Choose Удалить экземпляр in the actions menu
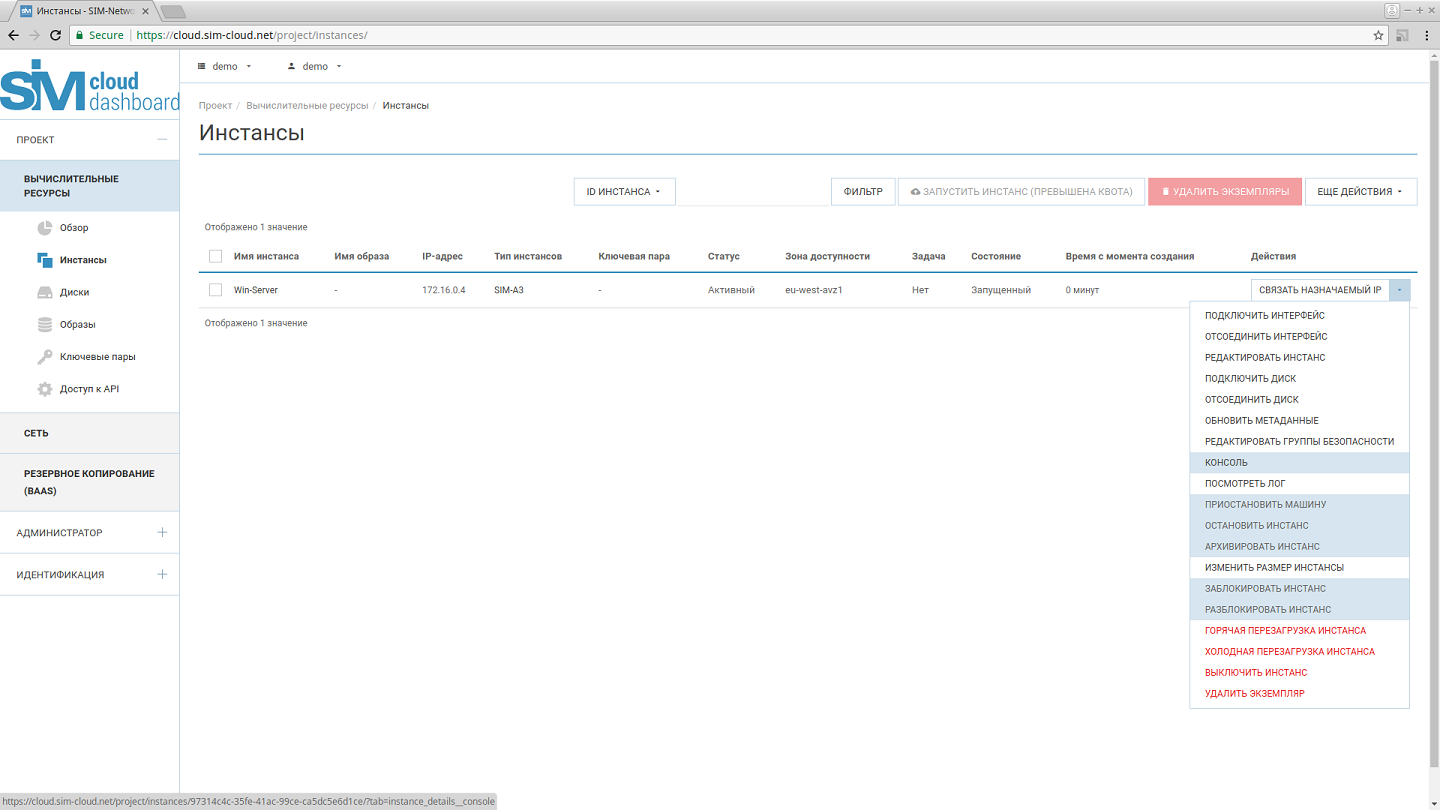Image resolution: width=1440 pixels, height=810 pixels. [1254, 694]
